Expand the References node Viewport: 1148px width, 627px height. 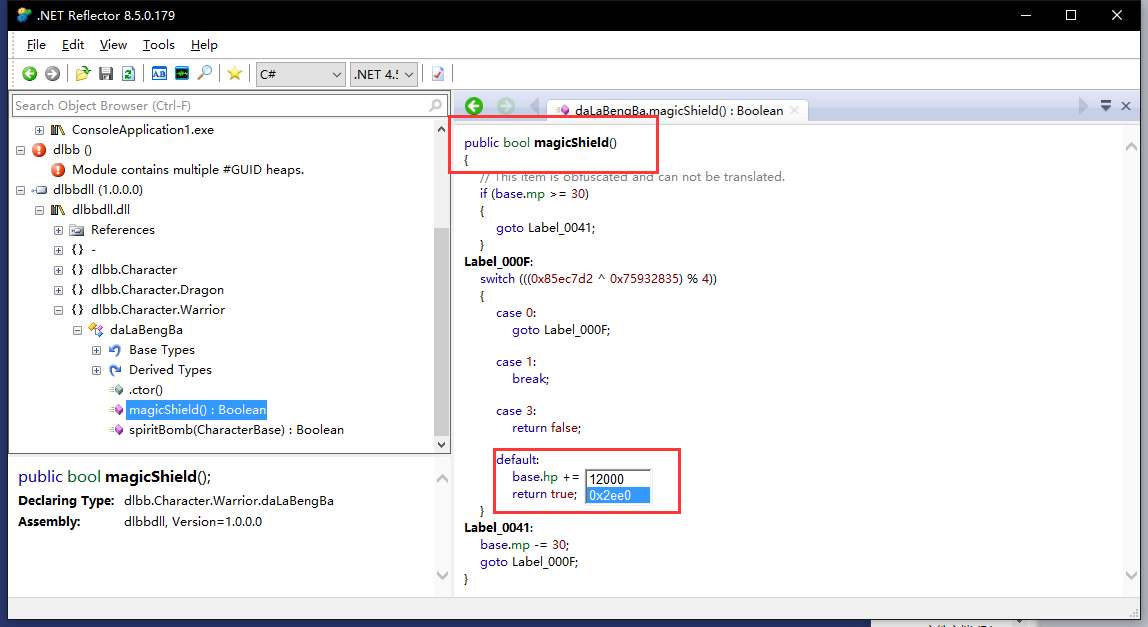pyautogui.click(x=59, y=230)
